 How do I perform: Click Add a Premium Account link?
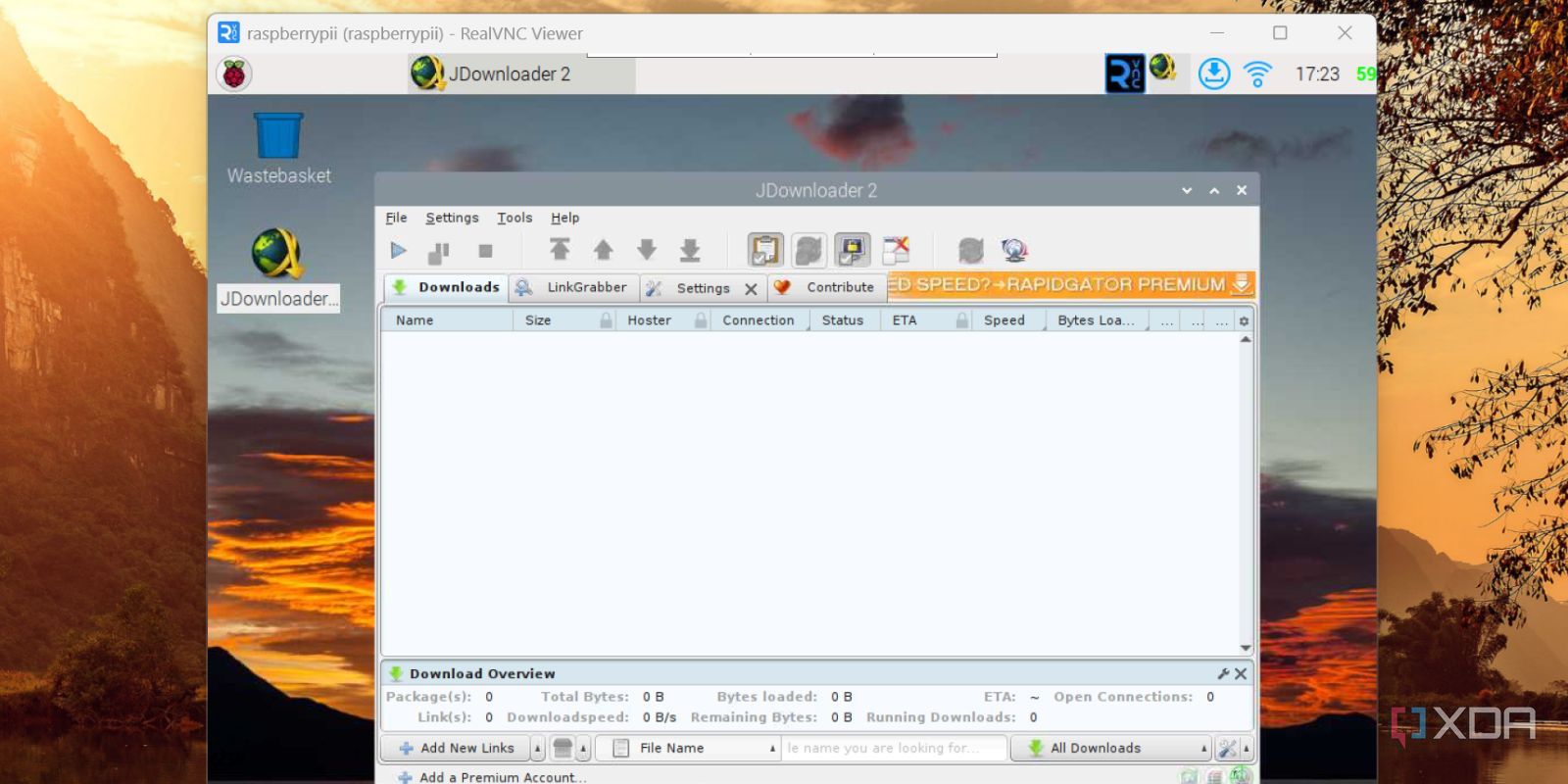pyautogui.click(x=492, y=777)
